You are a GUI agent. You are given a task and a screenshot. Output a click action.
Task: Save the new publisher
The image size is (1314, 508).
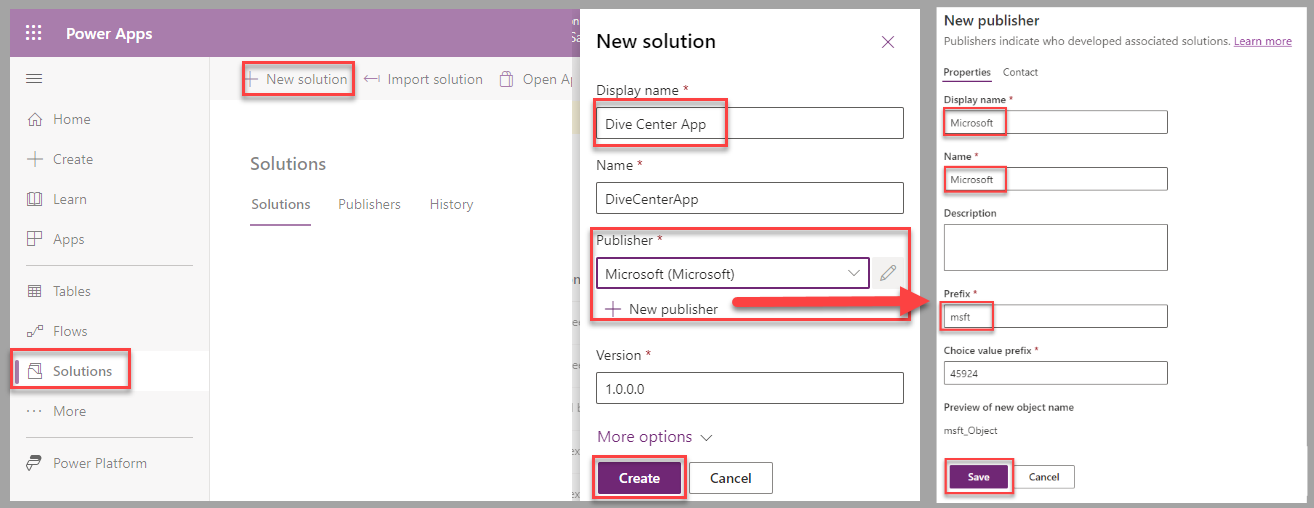point(979,477)
